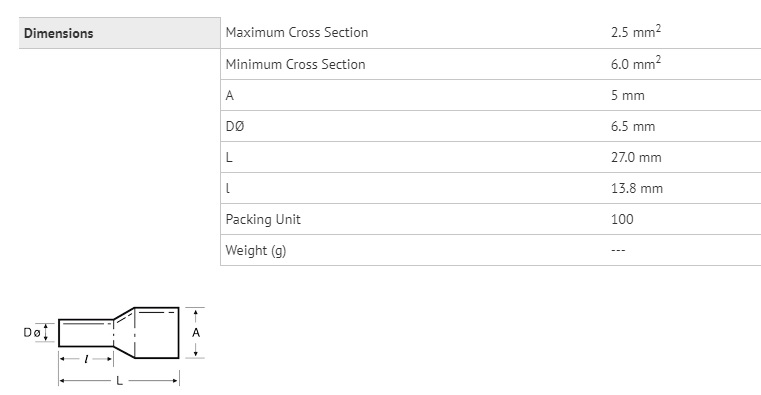Select the Packing Unit label

263,219
